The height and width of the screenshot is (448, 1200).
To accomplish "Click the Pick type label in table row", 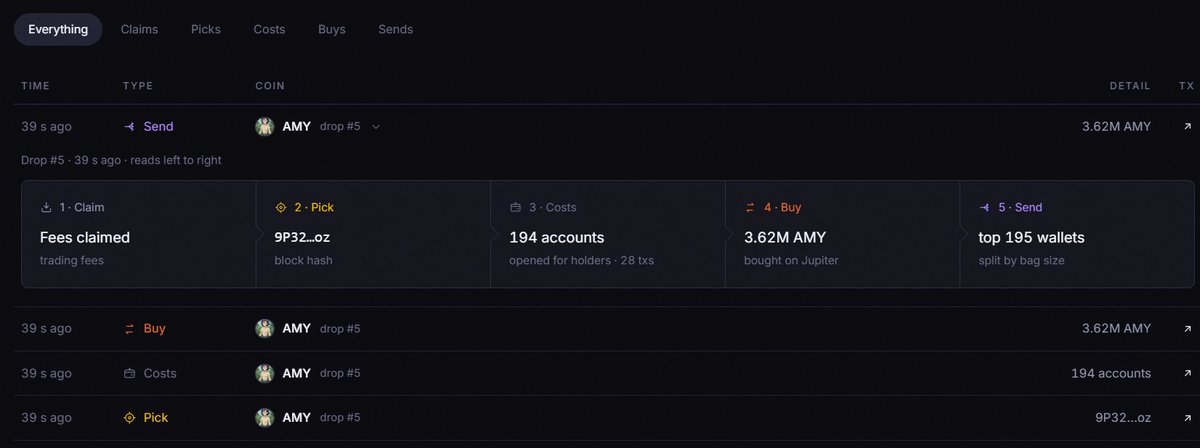I will click(156, 418).
